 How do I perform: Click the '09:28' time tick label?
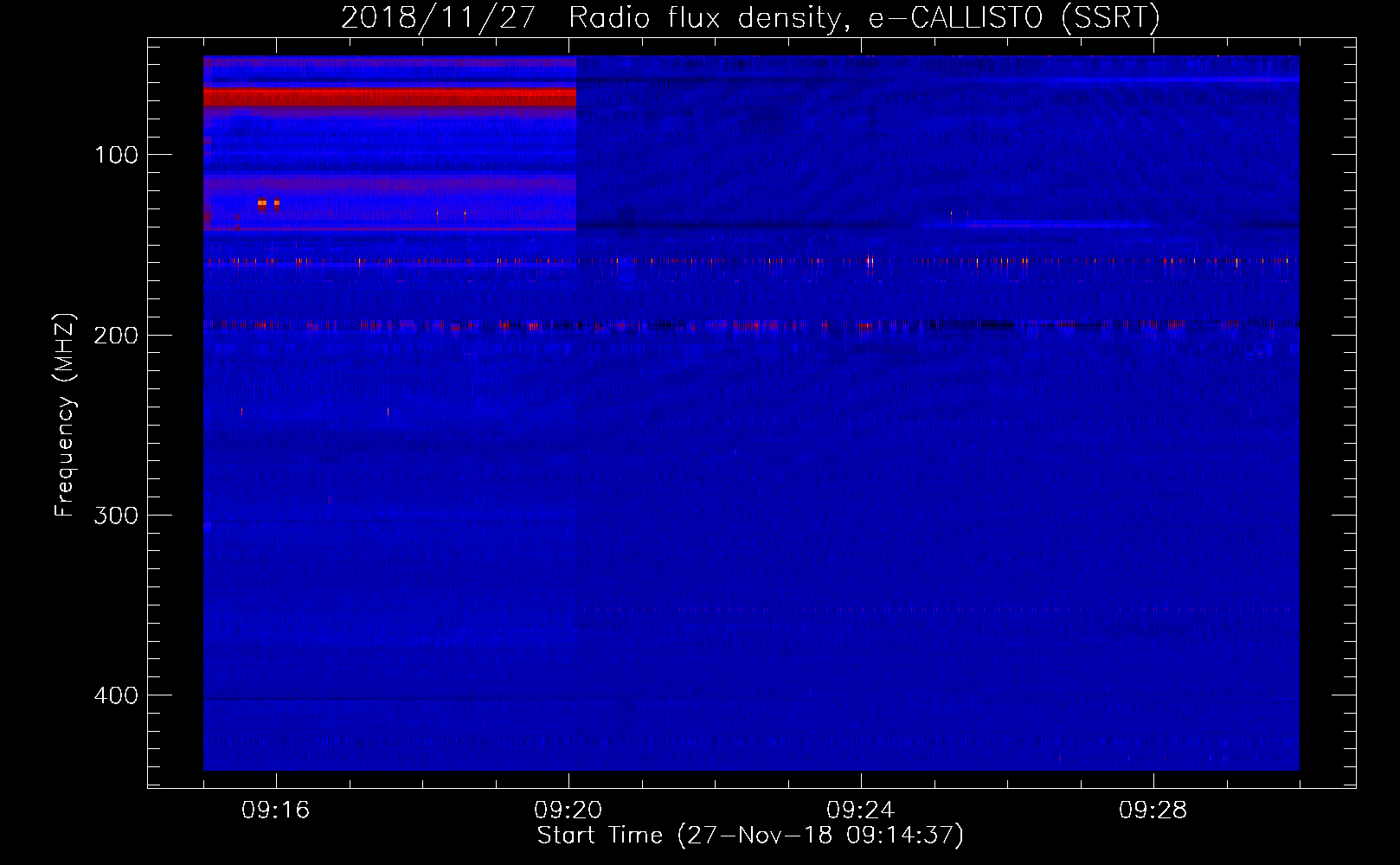pyautogui.click(x=1153, y=811)
